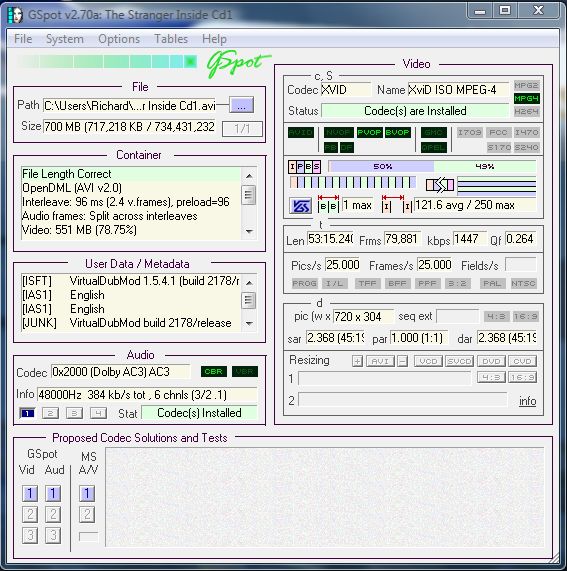Screen dimensions: 567x571
Task: Click the Resizing VCD button
Action: point(428,361)
